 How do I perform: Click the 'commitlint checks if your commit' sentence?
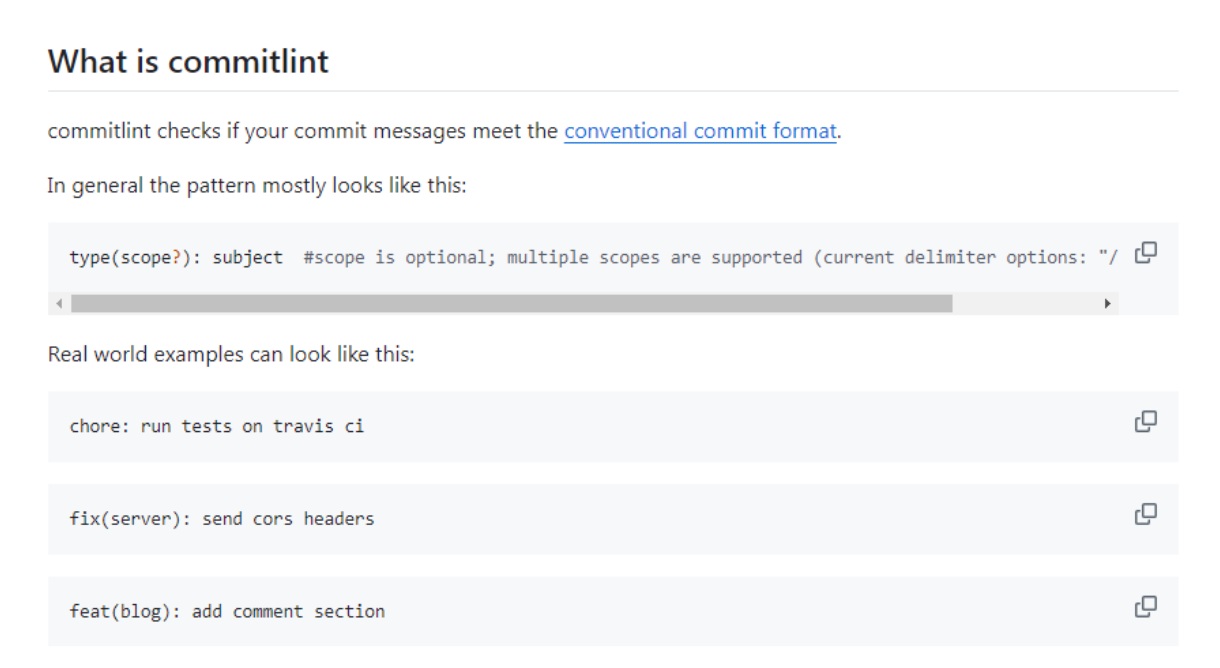click(x=300, y=131)
